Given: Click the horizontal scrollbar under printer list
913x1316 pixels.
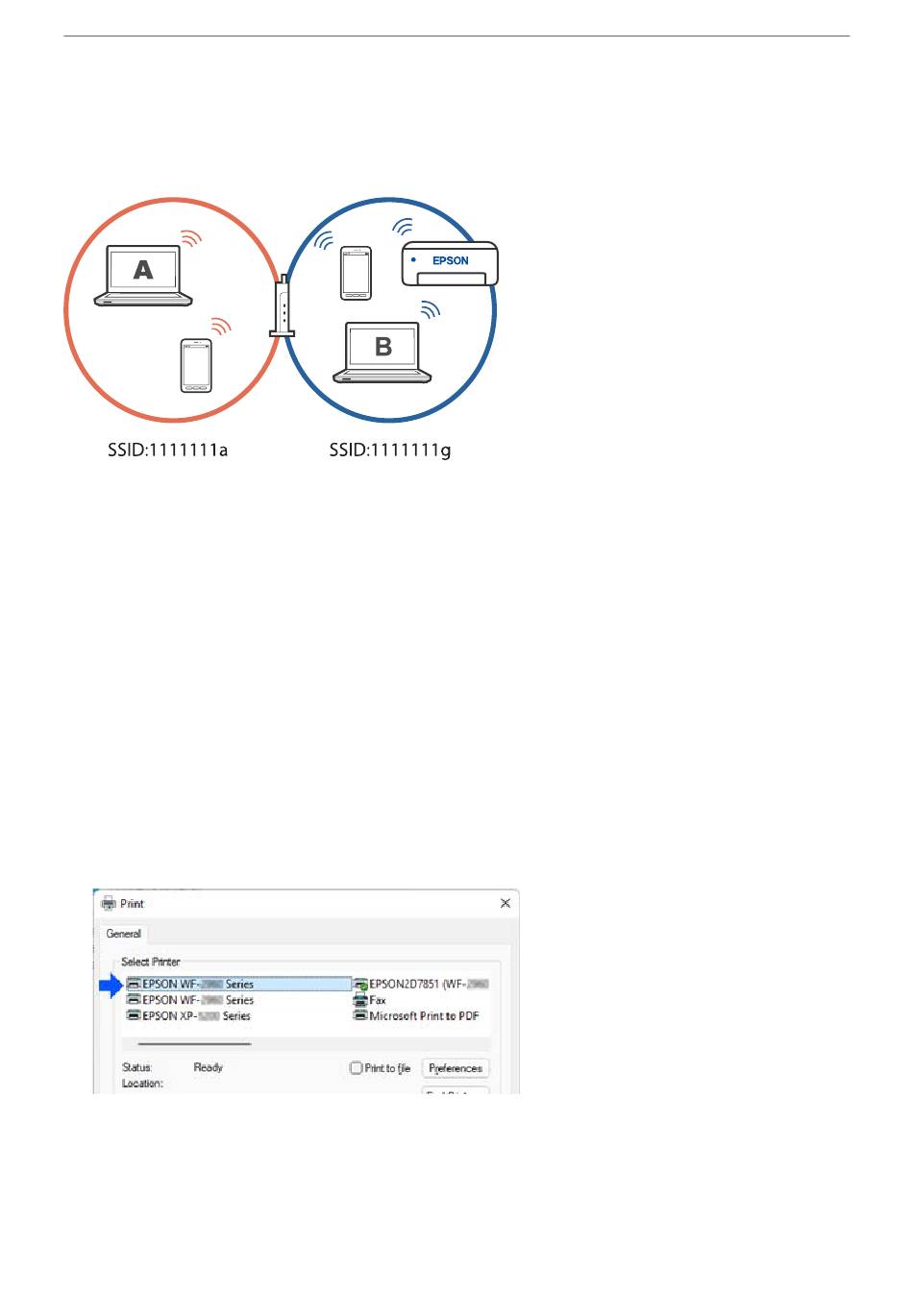Looking at the screenshot, I should [195, 1043].
